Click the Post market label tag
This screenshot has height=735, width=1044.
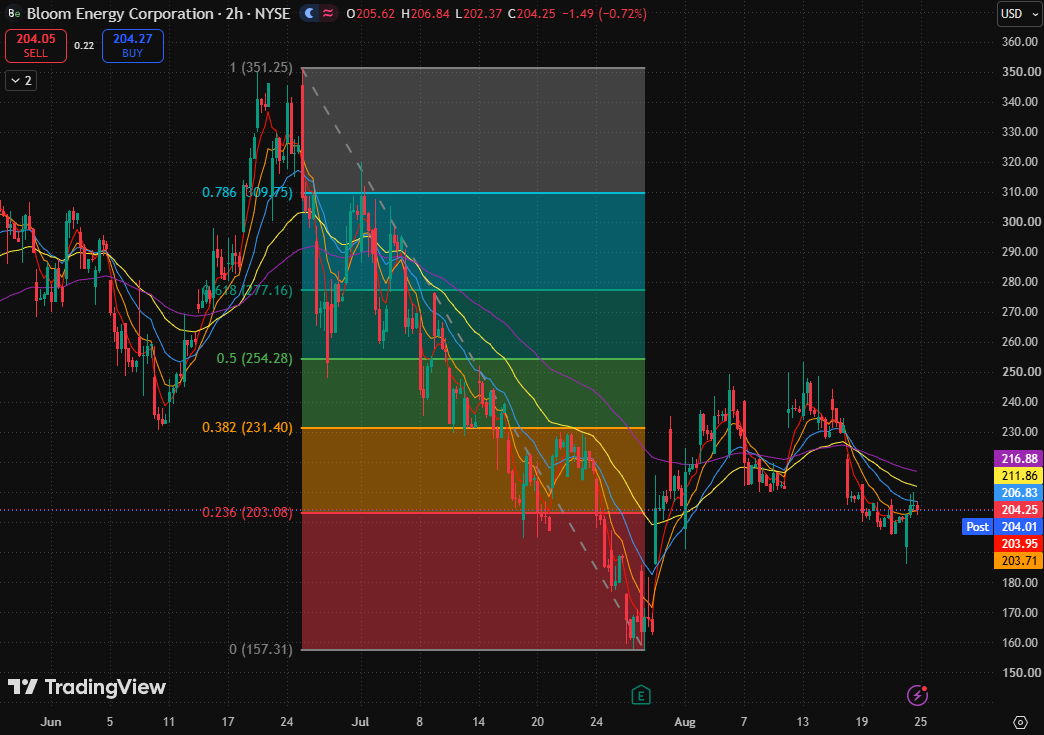977,527
